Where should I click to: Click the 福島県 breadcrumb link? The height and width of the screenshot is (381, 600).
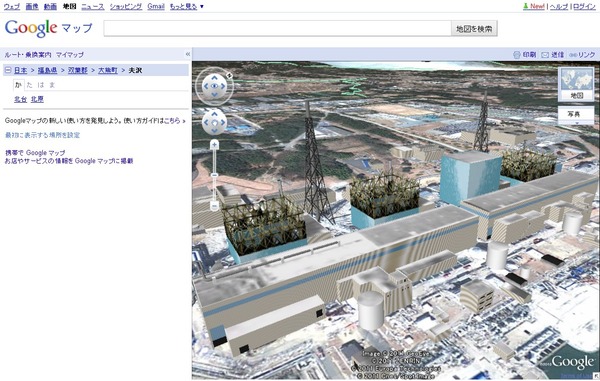47,70
